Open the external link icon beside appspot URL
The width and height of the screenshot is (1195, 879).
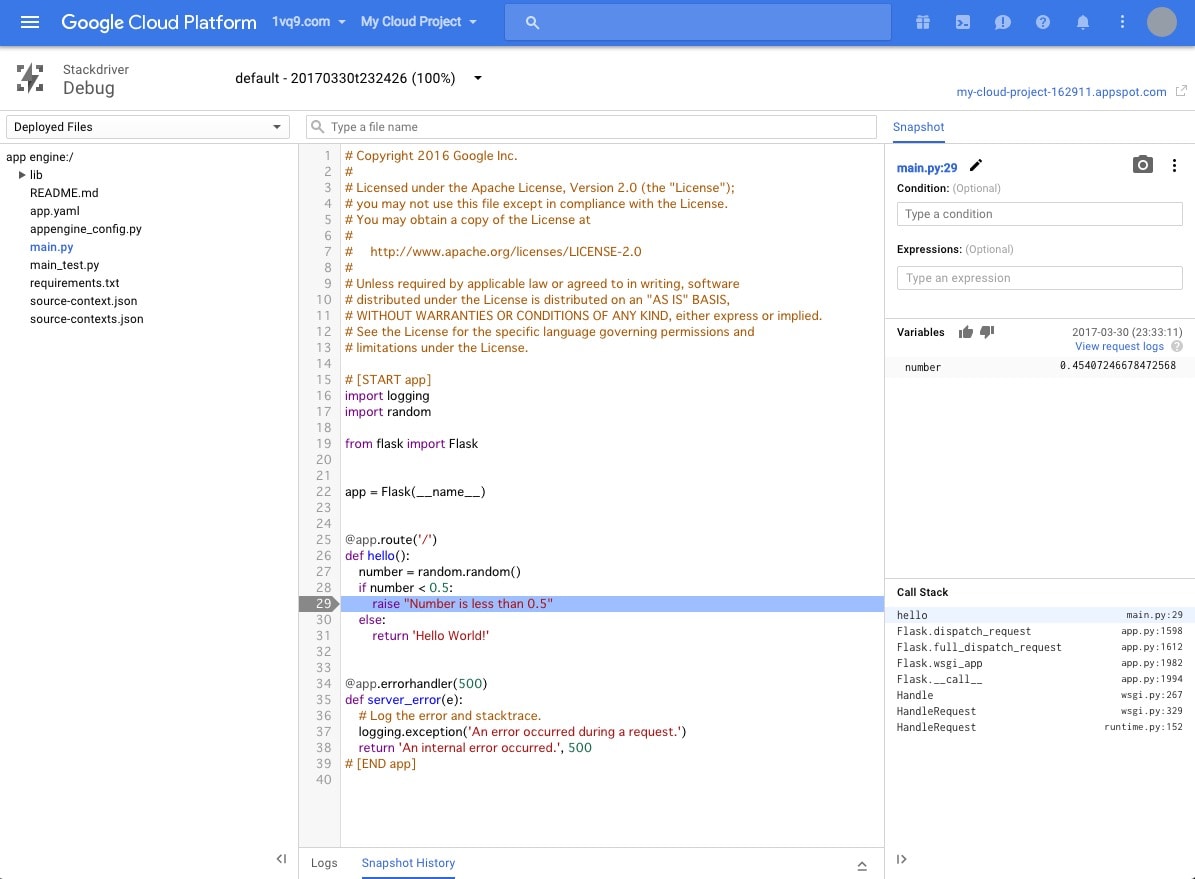coord(1181,91)
